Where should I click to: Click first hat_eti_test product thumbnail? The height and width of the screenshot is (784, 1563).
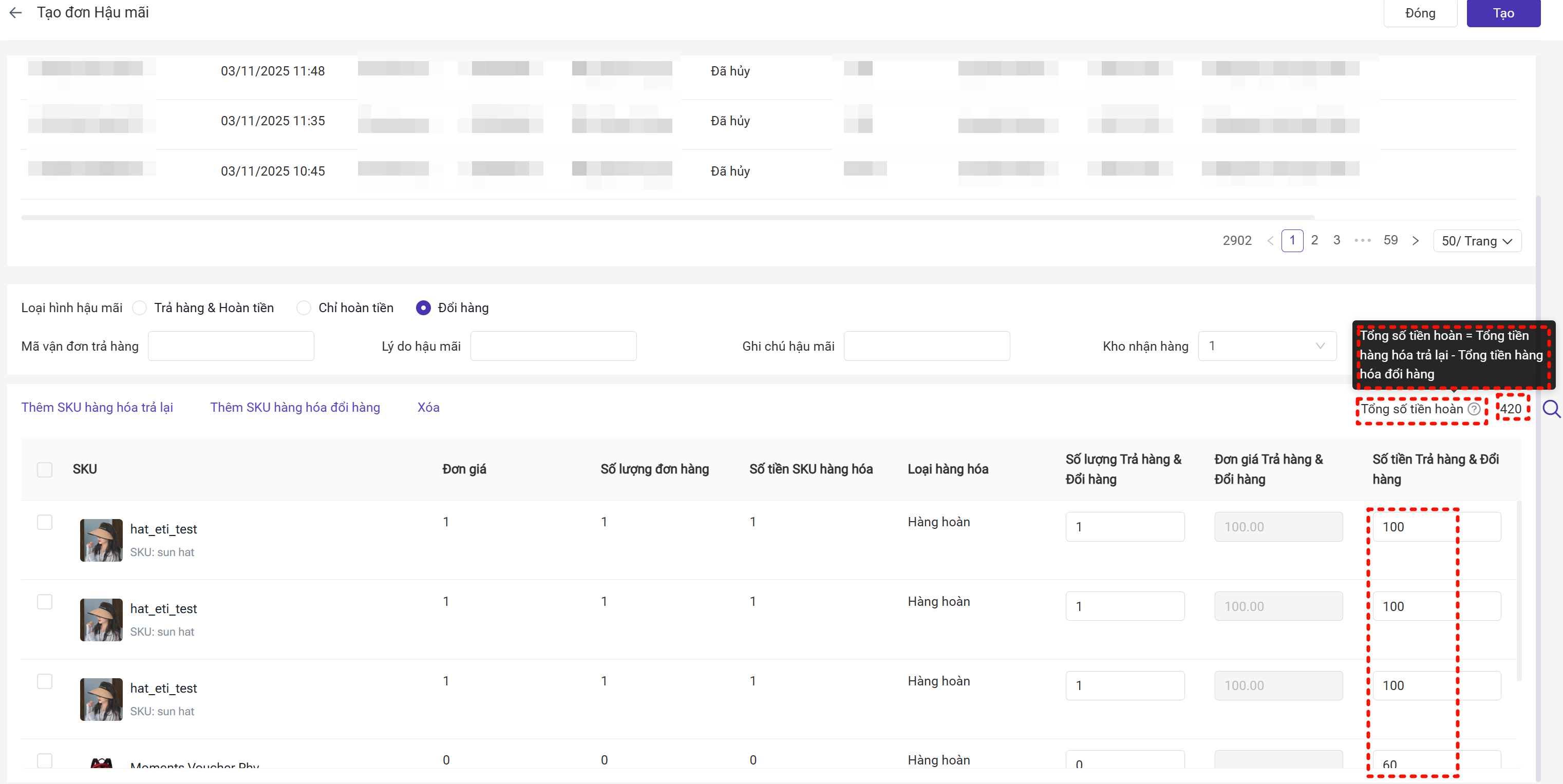(x=101, y=540)
